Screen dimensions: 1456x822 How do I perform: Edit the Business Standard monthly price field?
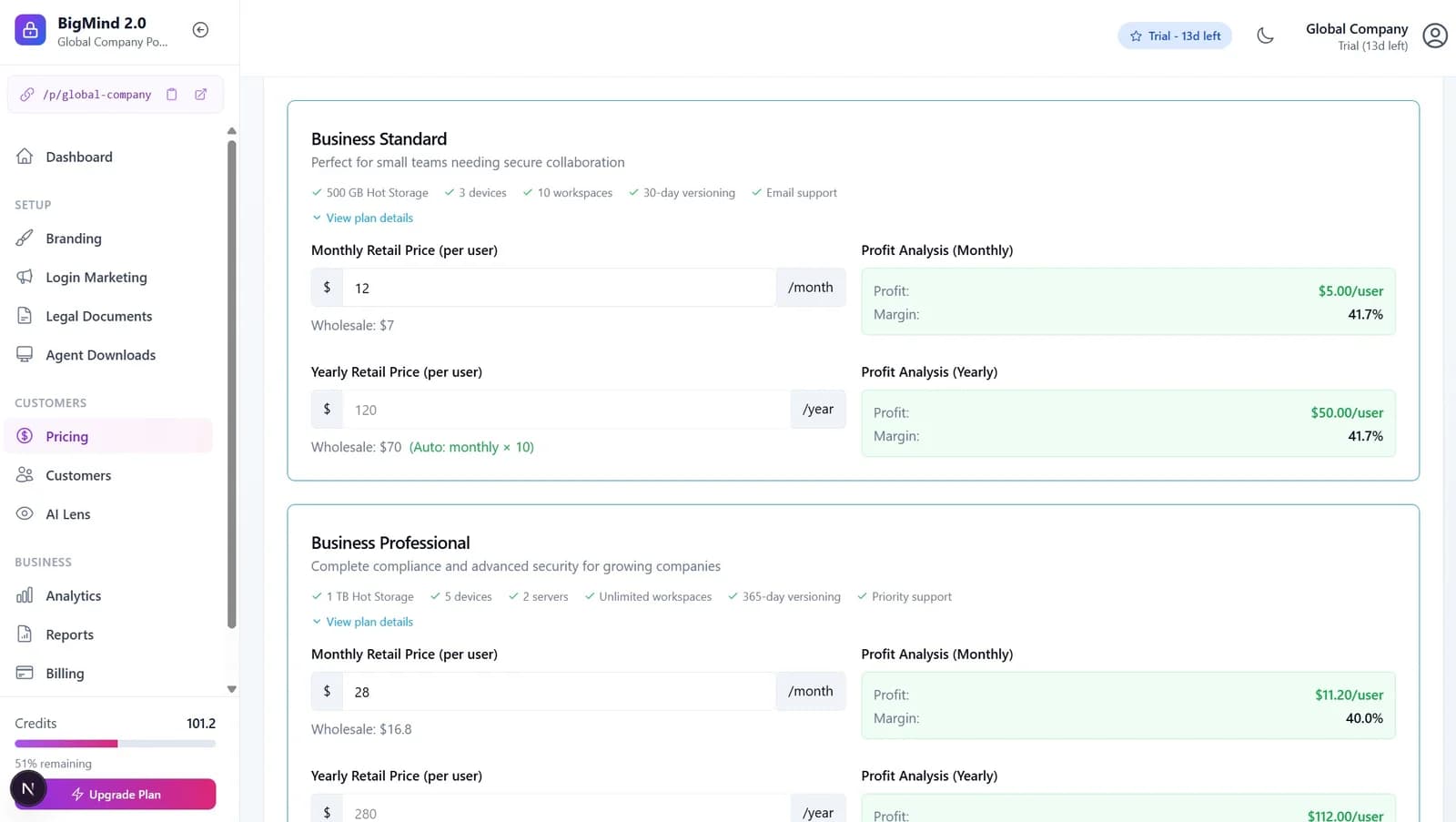(560, 287)
